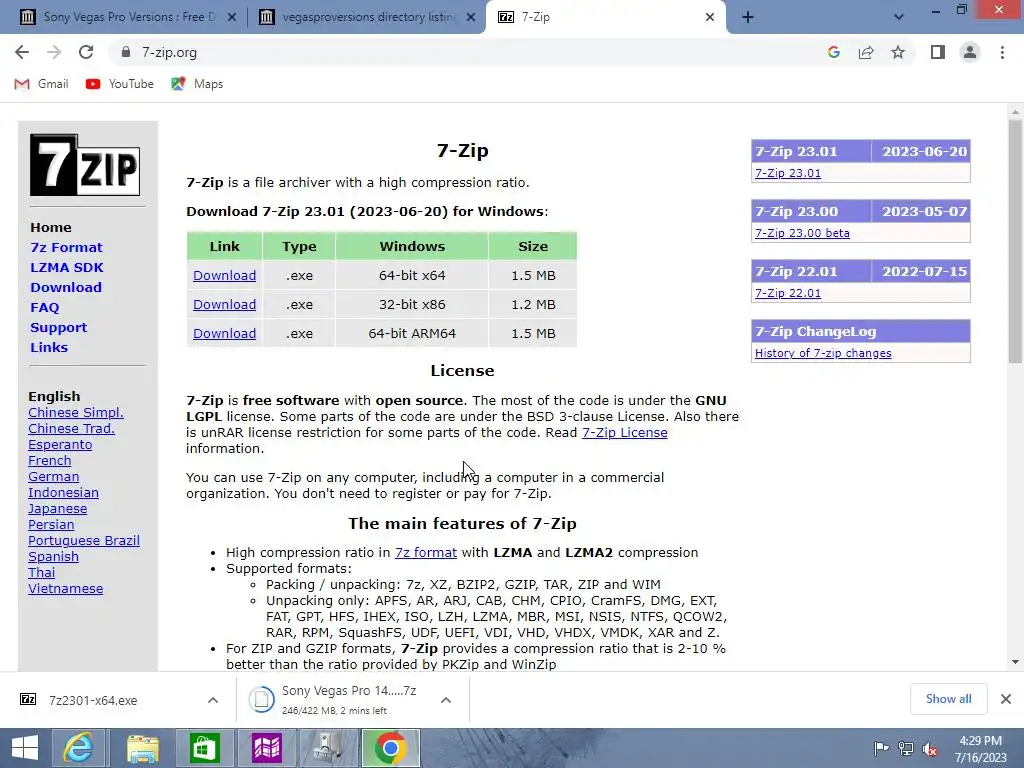Download the 64-bit x64 installer

click(224, 276)
